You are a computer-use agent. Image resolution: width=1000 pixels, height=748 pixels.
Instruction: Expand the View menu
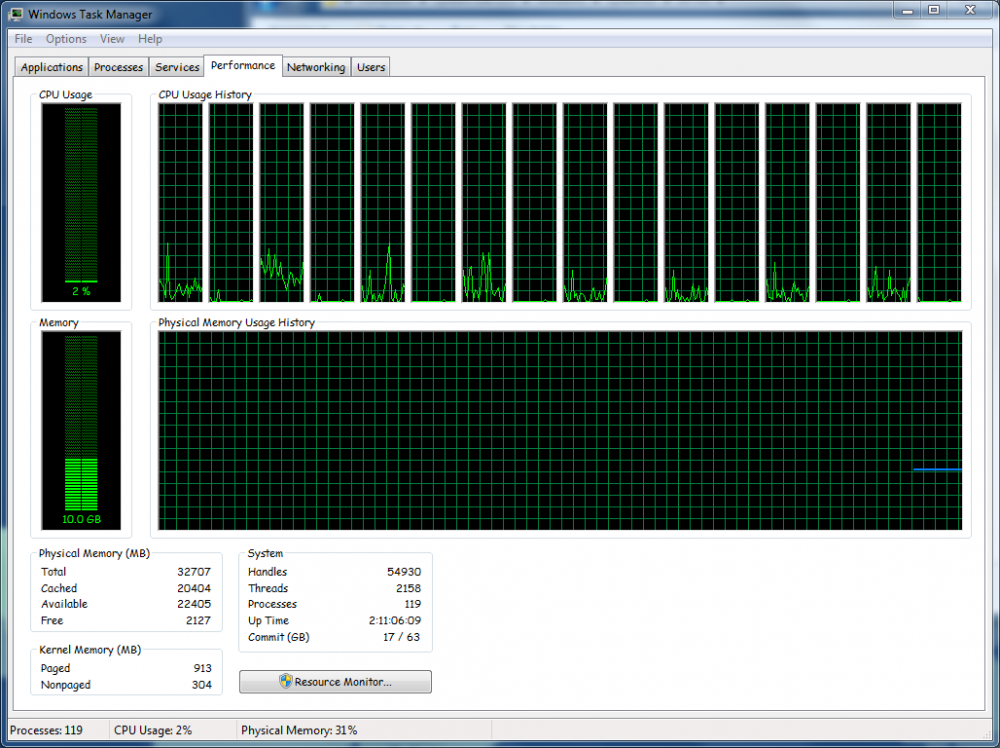112,39
